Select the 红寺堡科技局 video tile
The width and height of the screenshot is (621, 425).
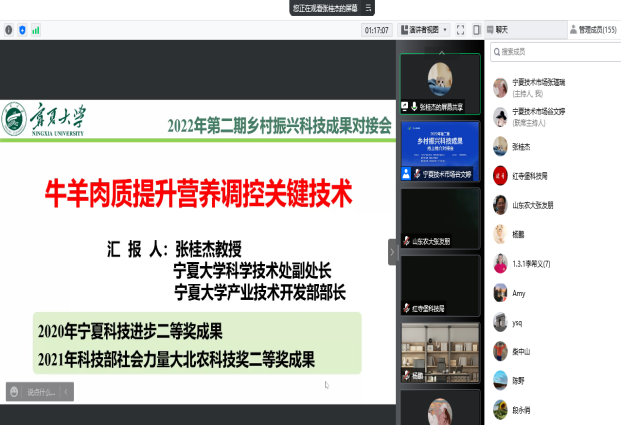[x=440, y=286]
